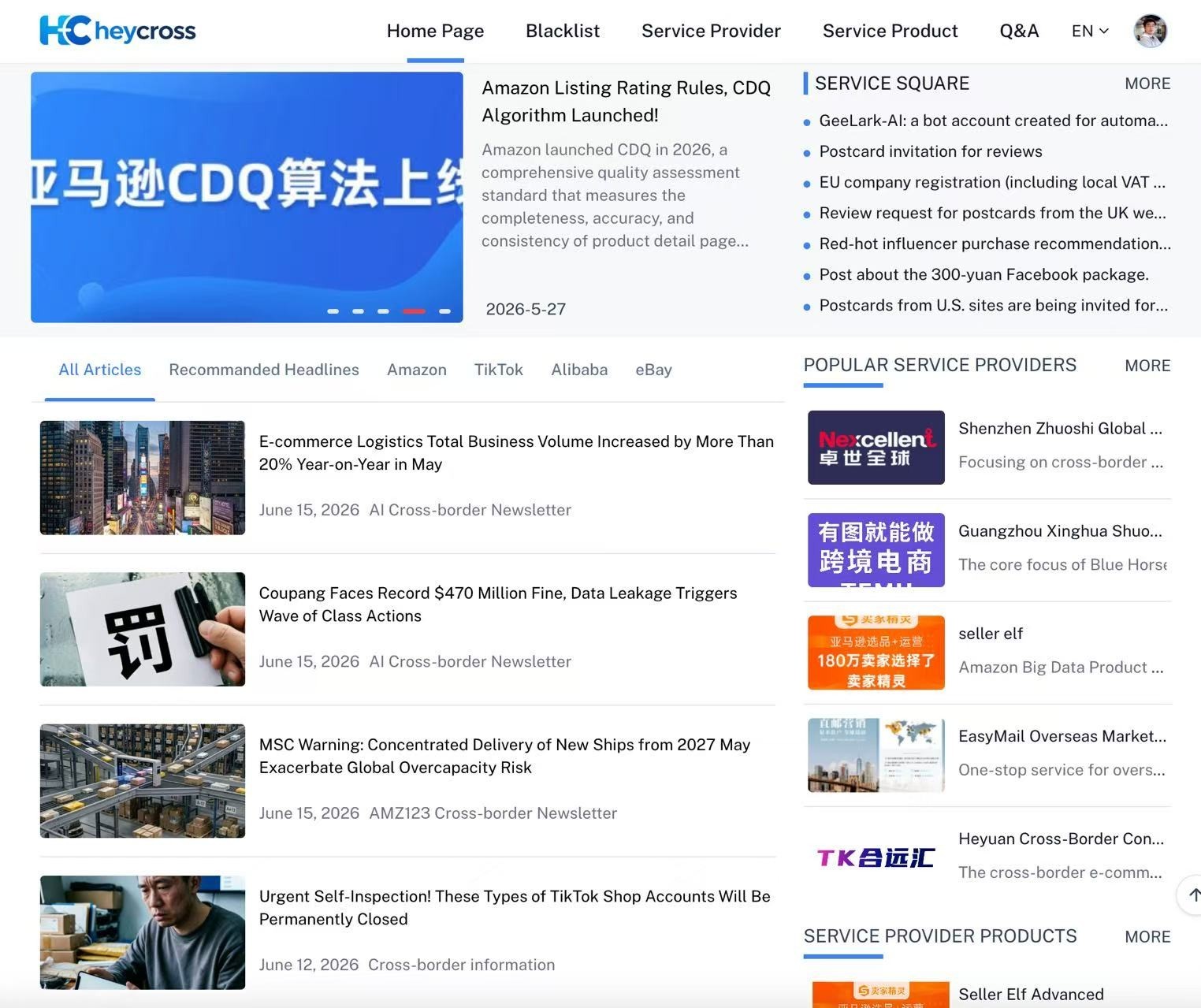Open the MSC Warning overcapacity article
The width and height of the screenshot is (1201, 1008).
tap(504, 756)
